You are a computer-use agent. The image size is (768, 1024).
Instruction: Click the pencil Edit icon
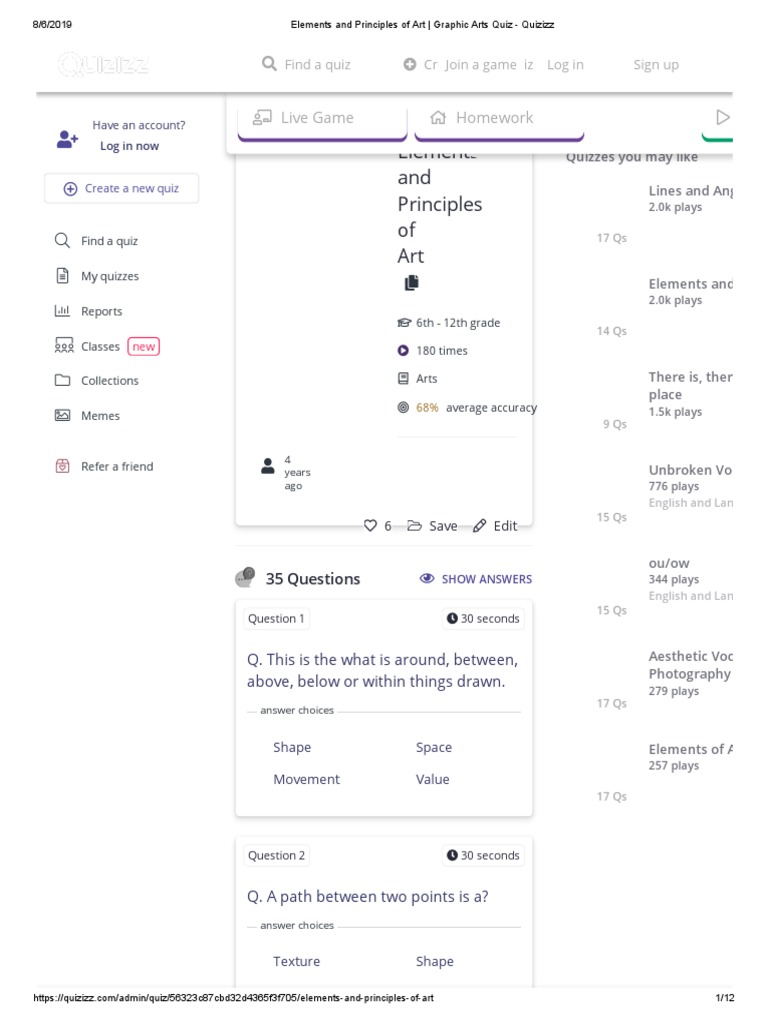pos(480,526)
